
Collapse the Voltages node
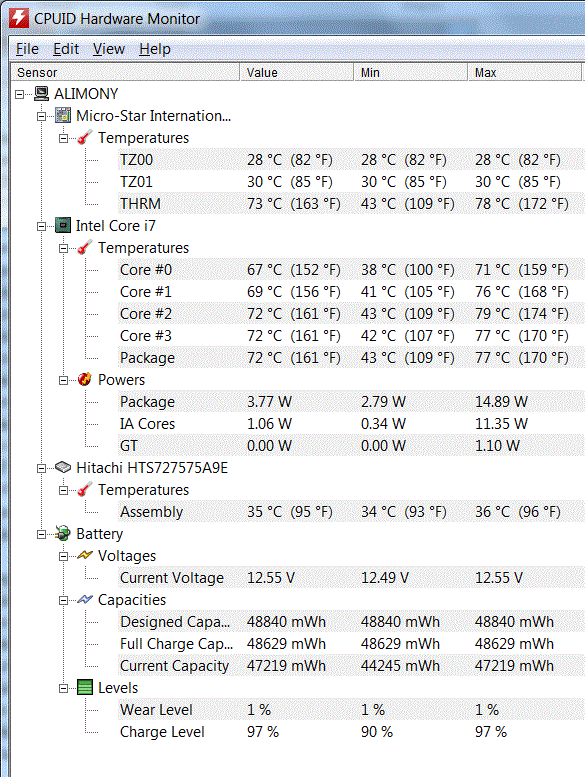pos(63,556)
